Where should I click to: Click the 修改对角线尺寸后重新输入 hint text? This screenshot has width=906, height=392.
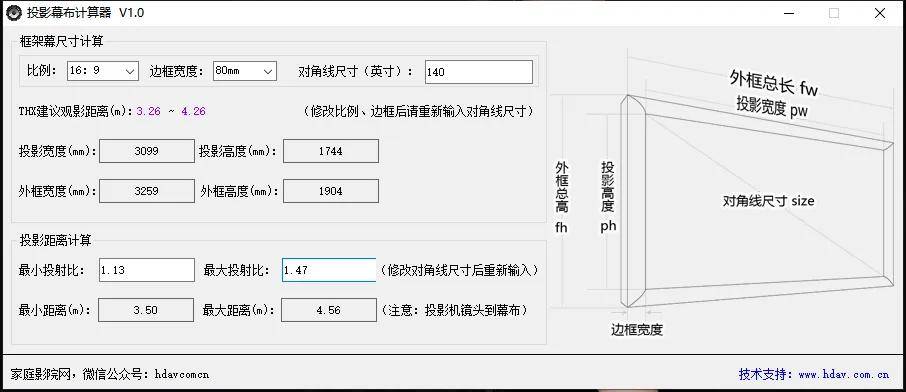[459, 270]
